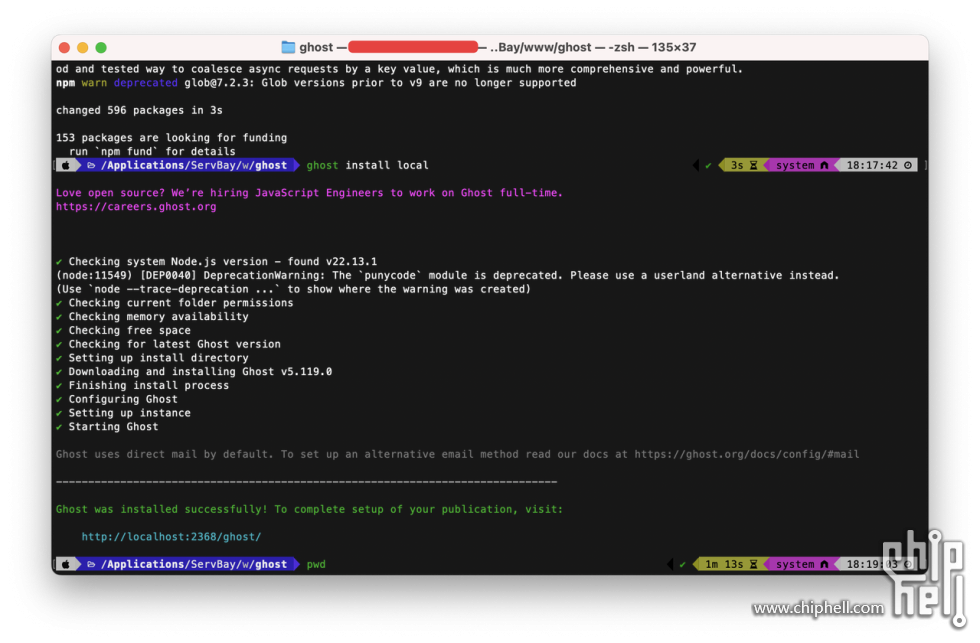The image size is (980, 643).
Task: Click the check mark before 'Starting Ghost'
Action: [x=59, y=427]
